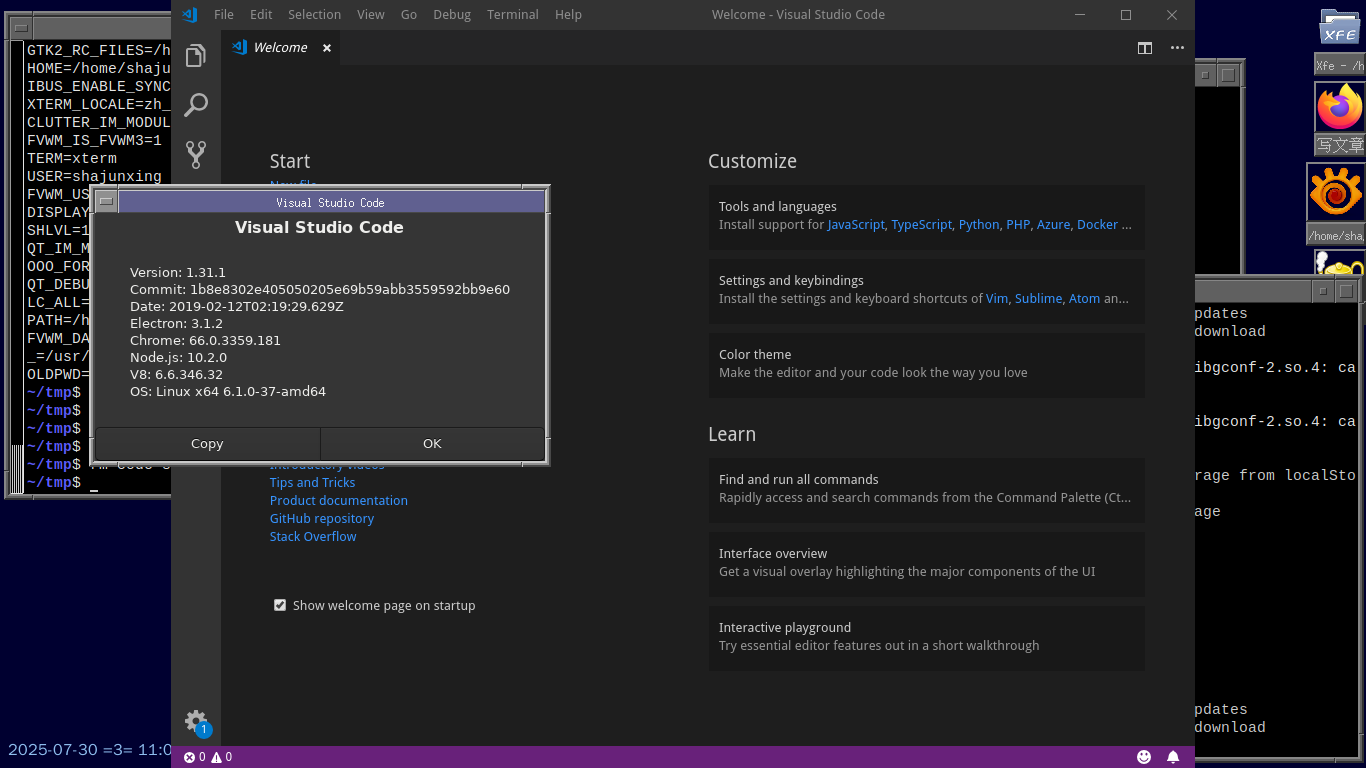Open the notifications bell in status bar
1366x768 pixels.
(x=1173, y=757)
